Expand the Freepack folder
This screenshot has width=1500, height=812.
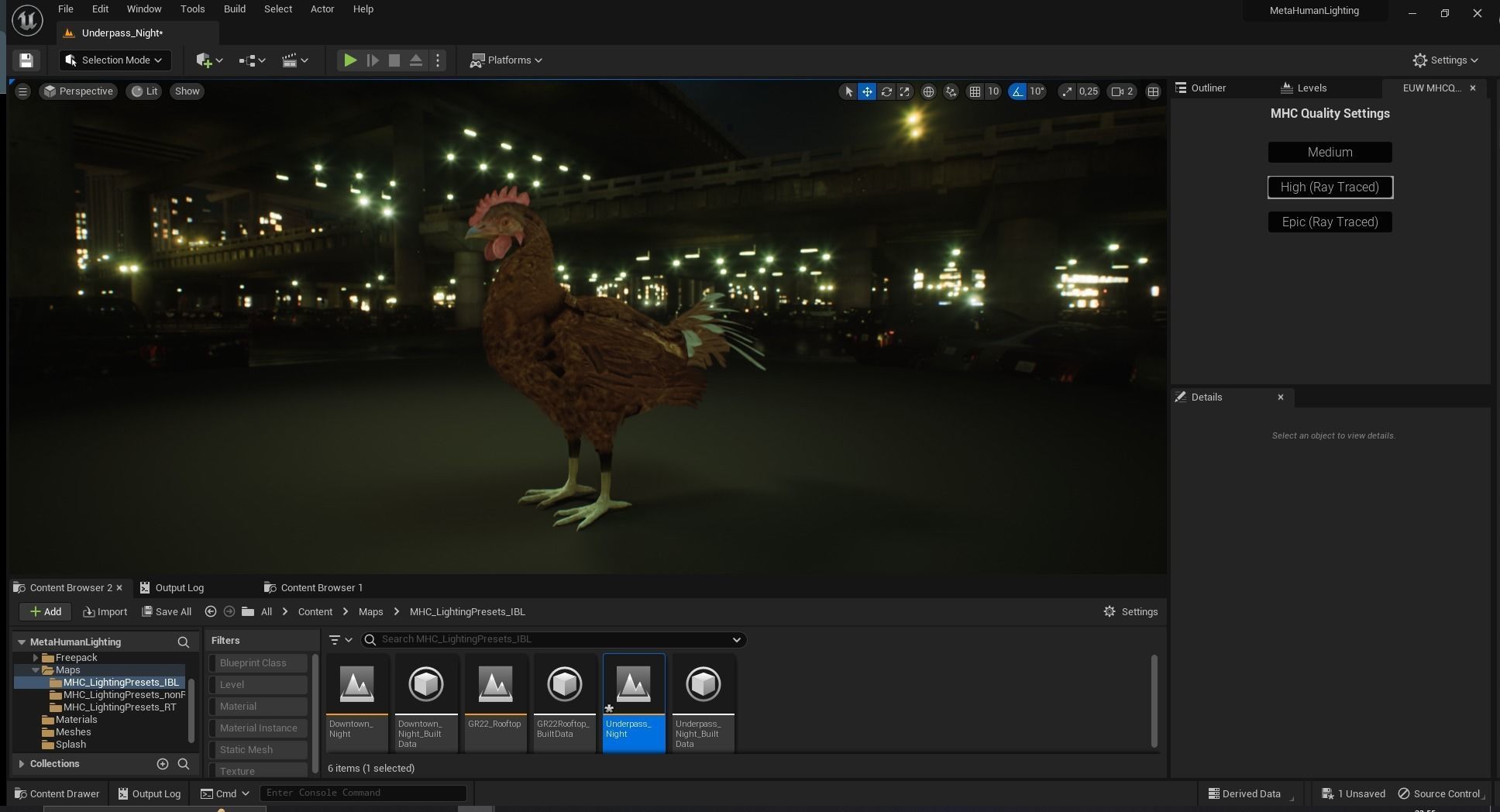[x=35, y=658]
